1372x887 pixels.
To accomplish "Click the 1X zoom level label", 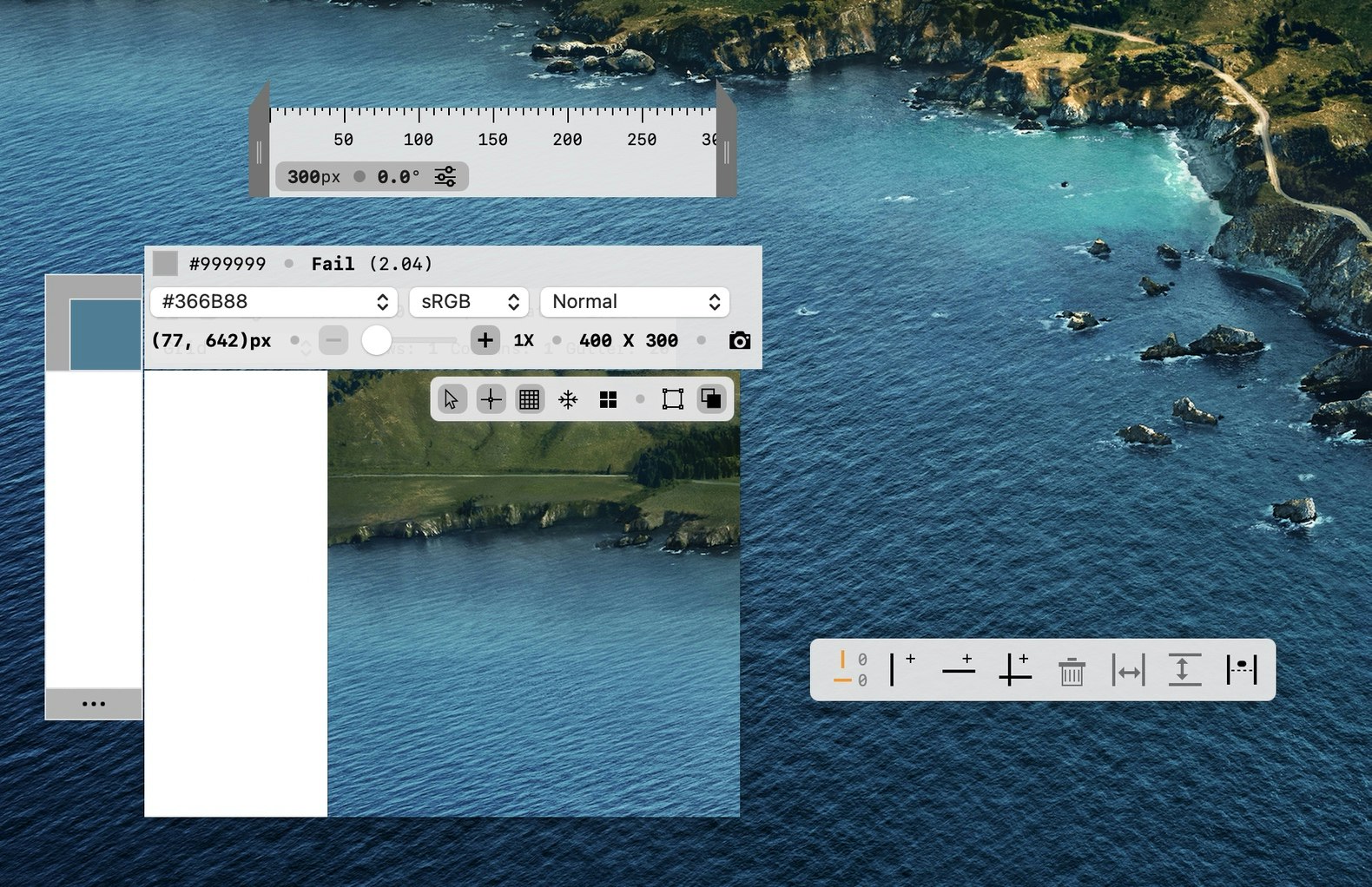I will [524, 340].
